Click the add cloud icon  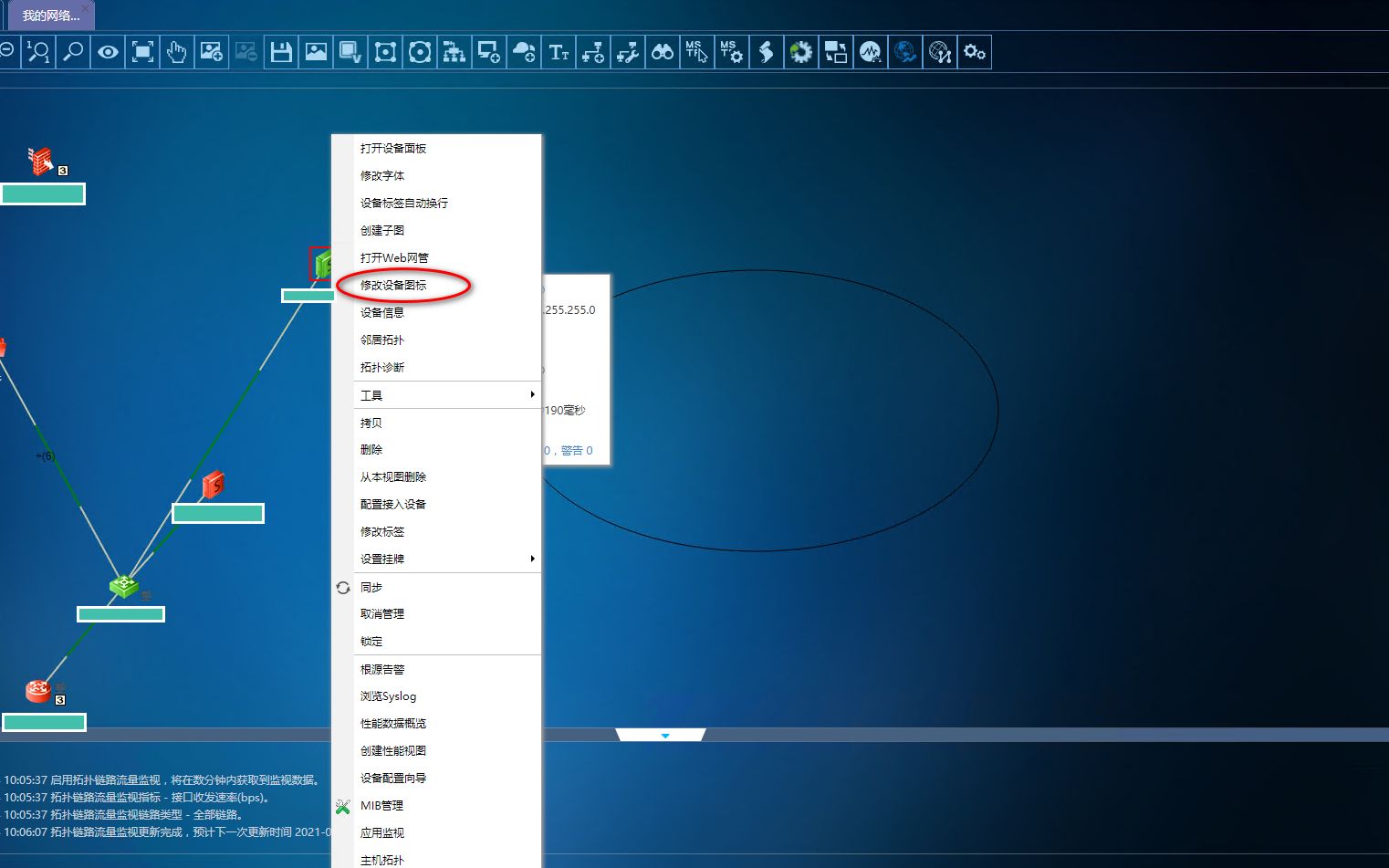pos(524,52)
